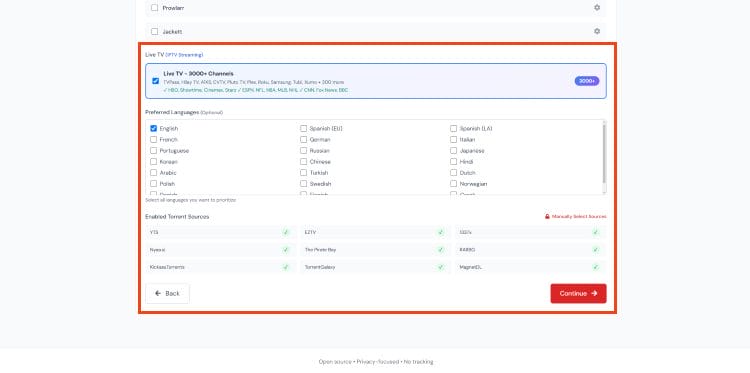This screenshot has width=750, height=373.
Task: Check the Dutch checkbox
Action: pos(453,173)
